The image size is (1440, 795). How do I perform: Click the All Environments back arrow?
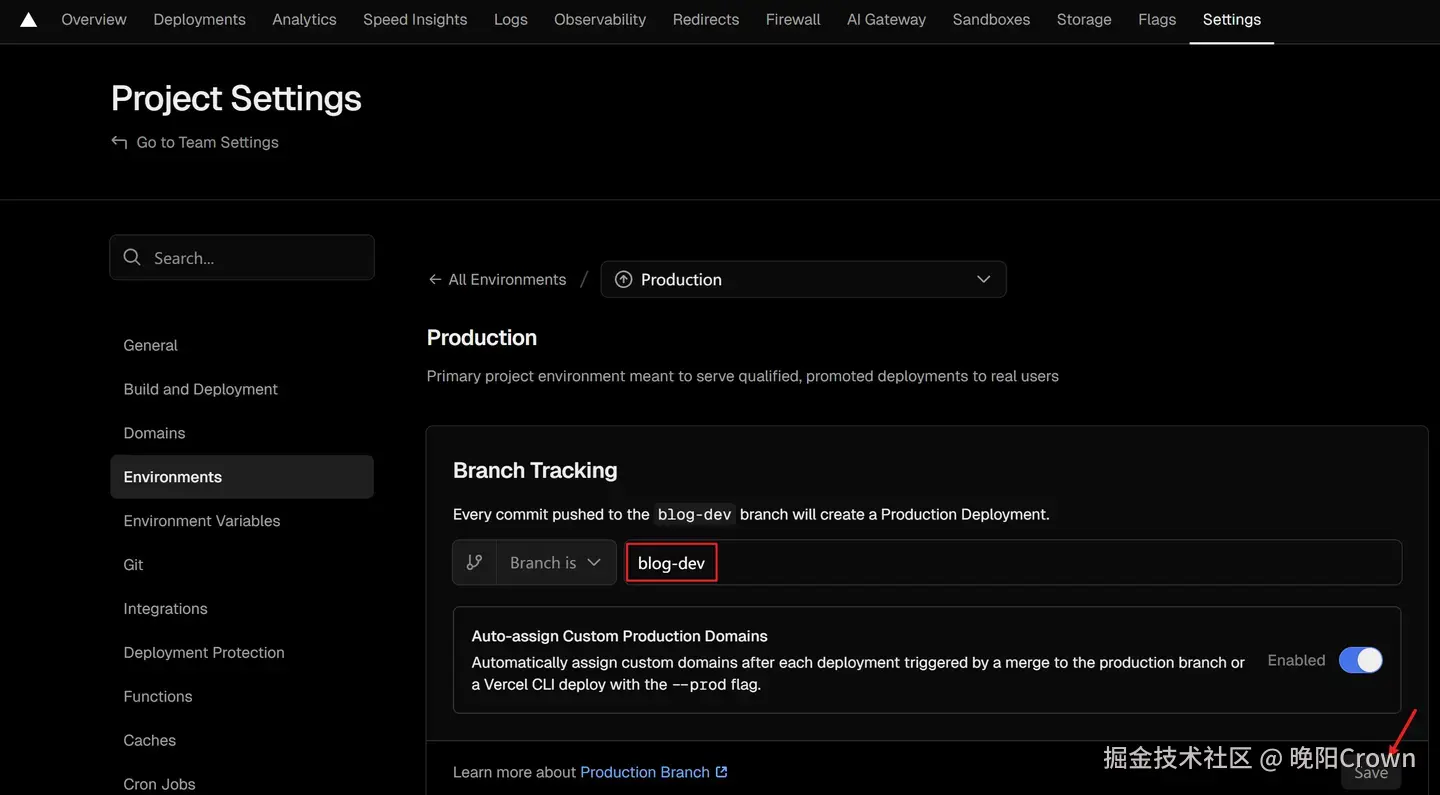point(435,280)
